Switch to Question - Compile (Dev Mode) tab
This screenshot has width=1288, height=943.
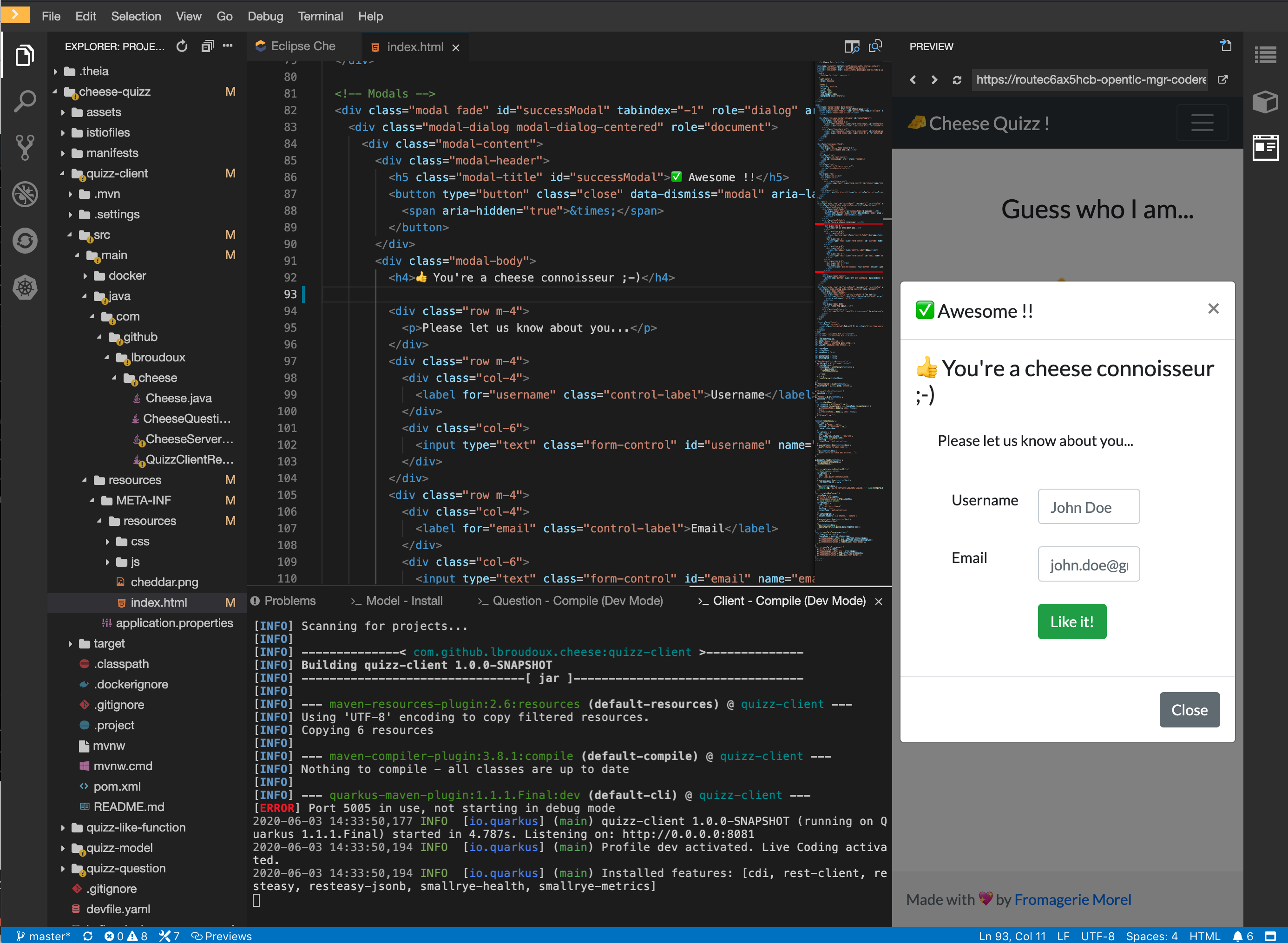tap(577, 601)
